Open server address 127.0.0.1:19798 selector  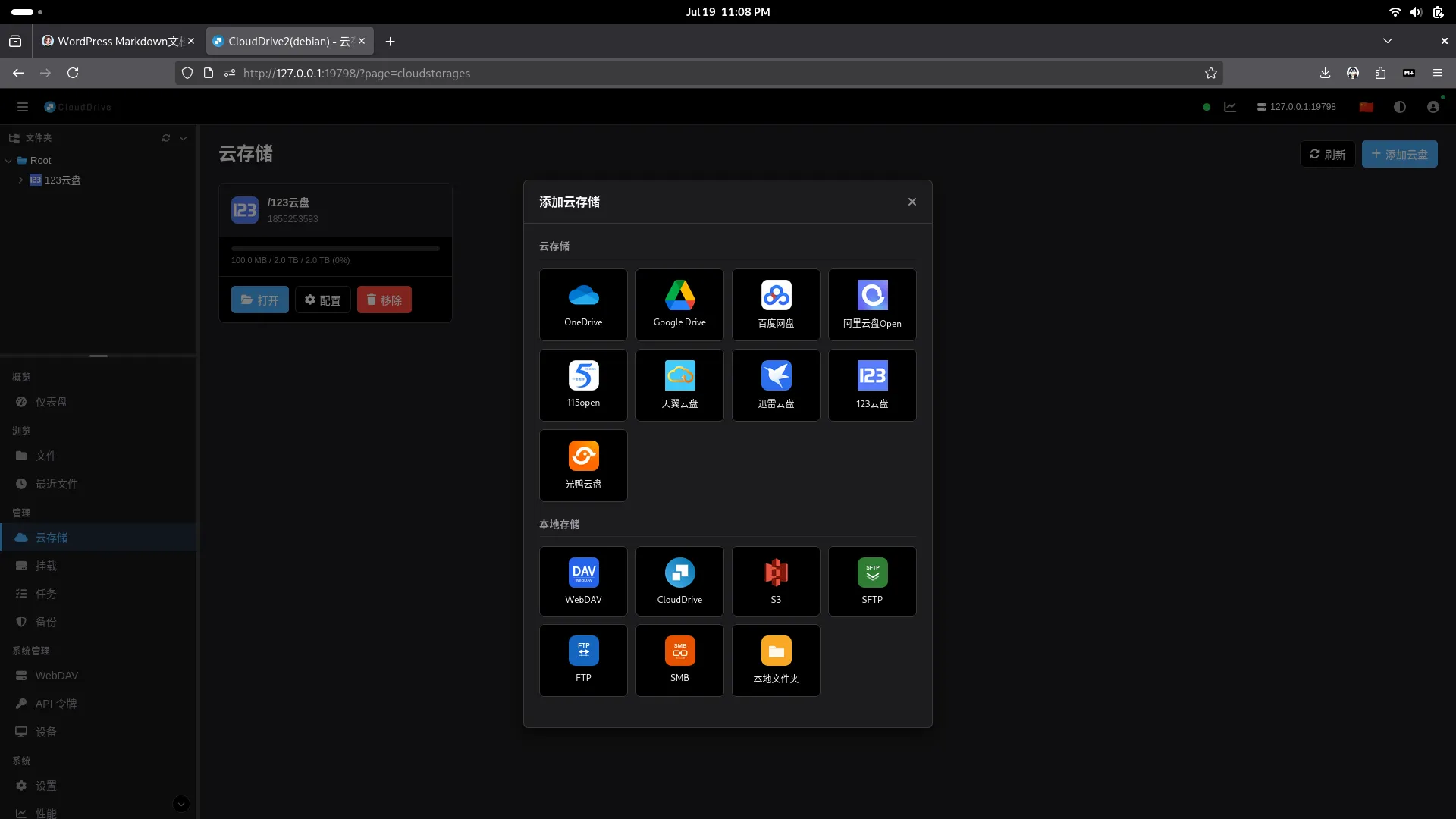click(1297, 107)
